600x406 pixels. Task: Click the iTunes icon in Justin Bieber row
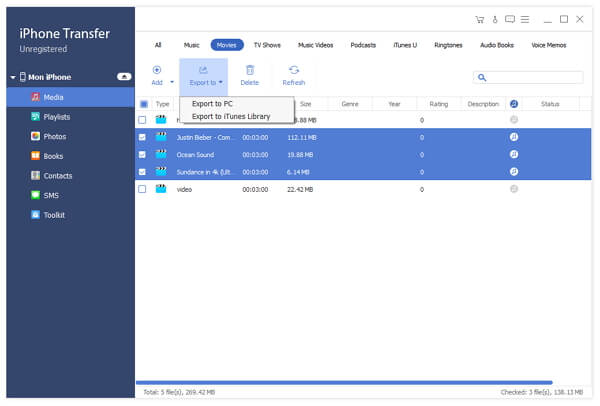(514, 137)
